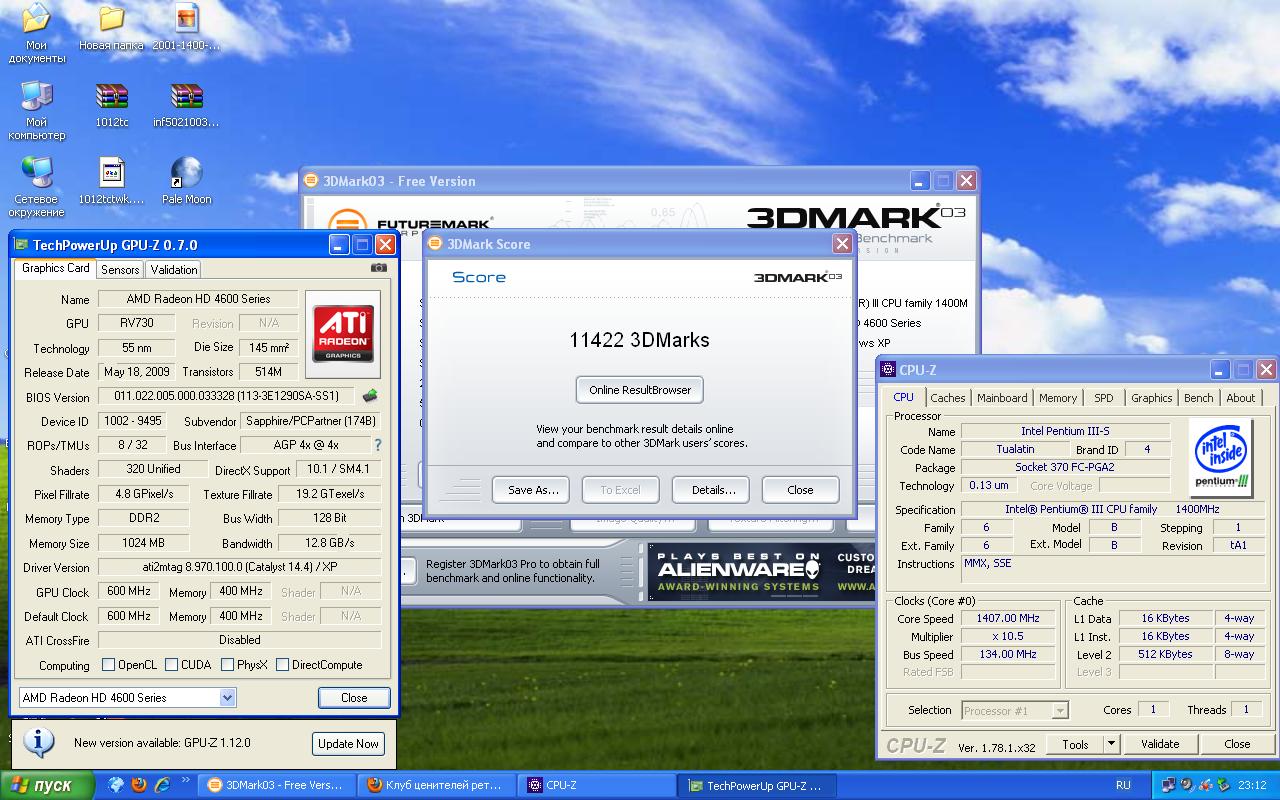Viewport: 1280px width, 800px height.
Task: Toggle the OpenCL checkbox
Action: click(x=109, y=665)
